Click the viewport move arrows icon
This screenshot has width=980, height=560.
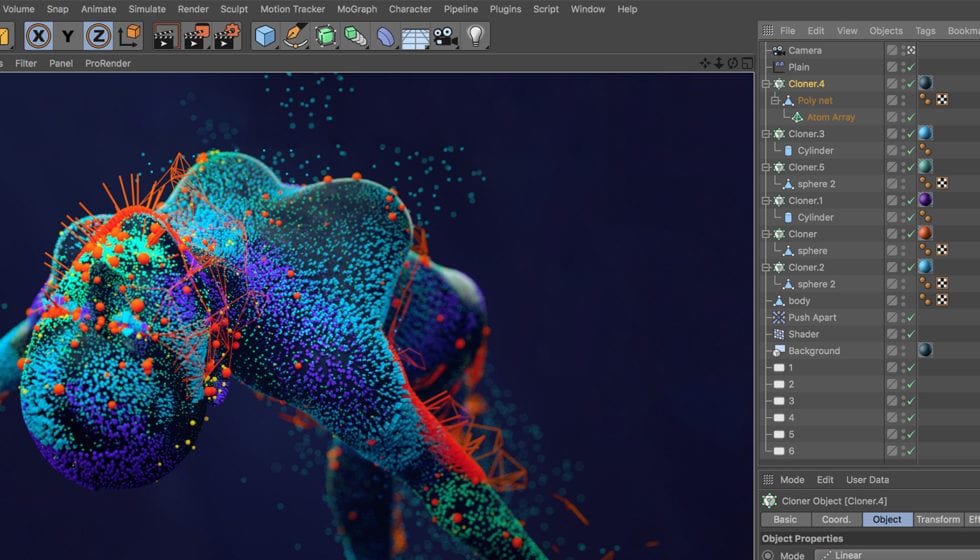click(x=705, y=63)
